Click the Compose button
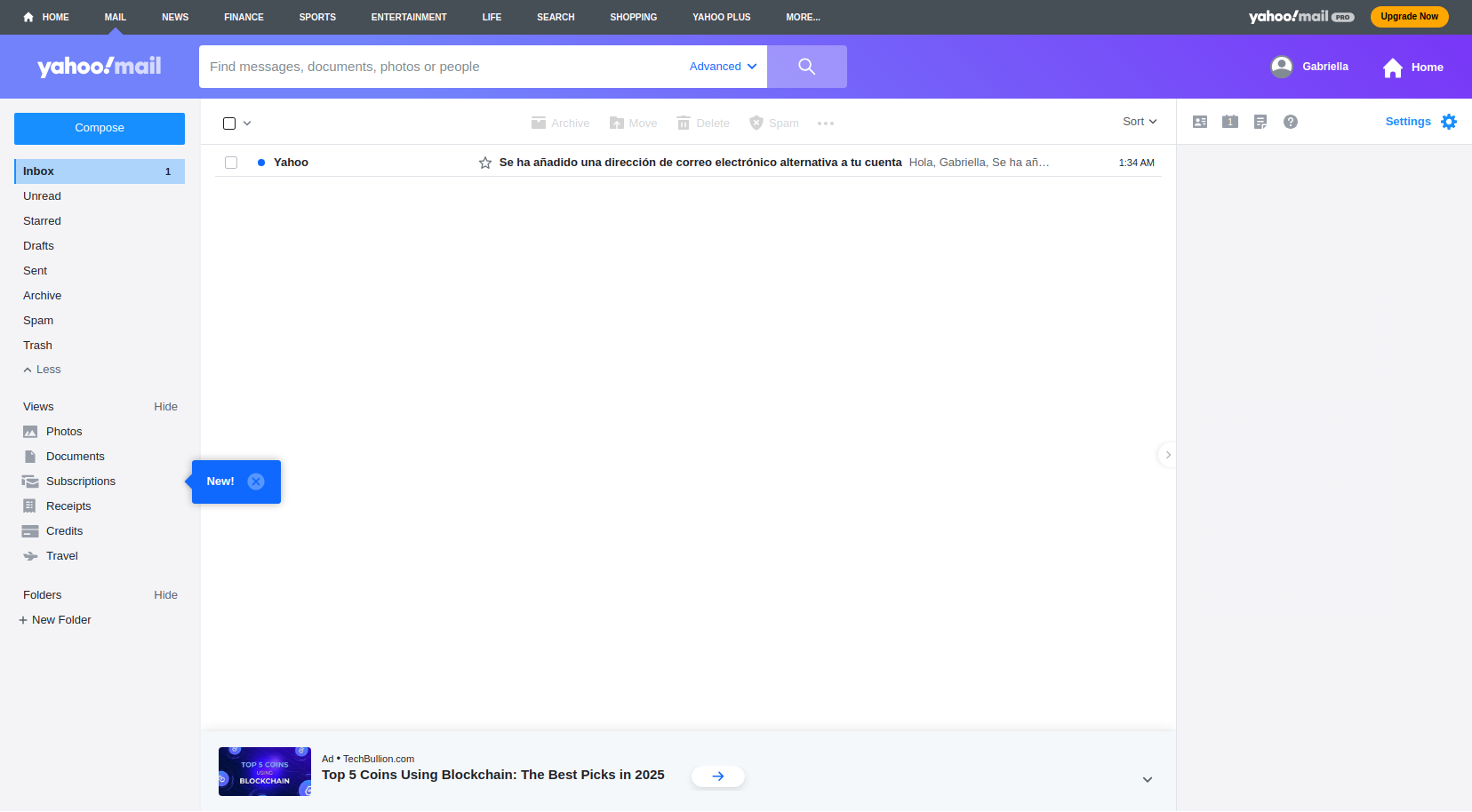The image size is (1472, 812). point(100,128)
